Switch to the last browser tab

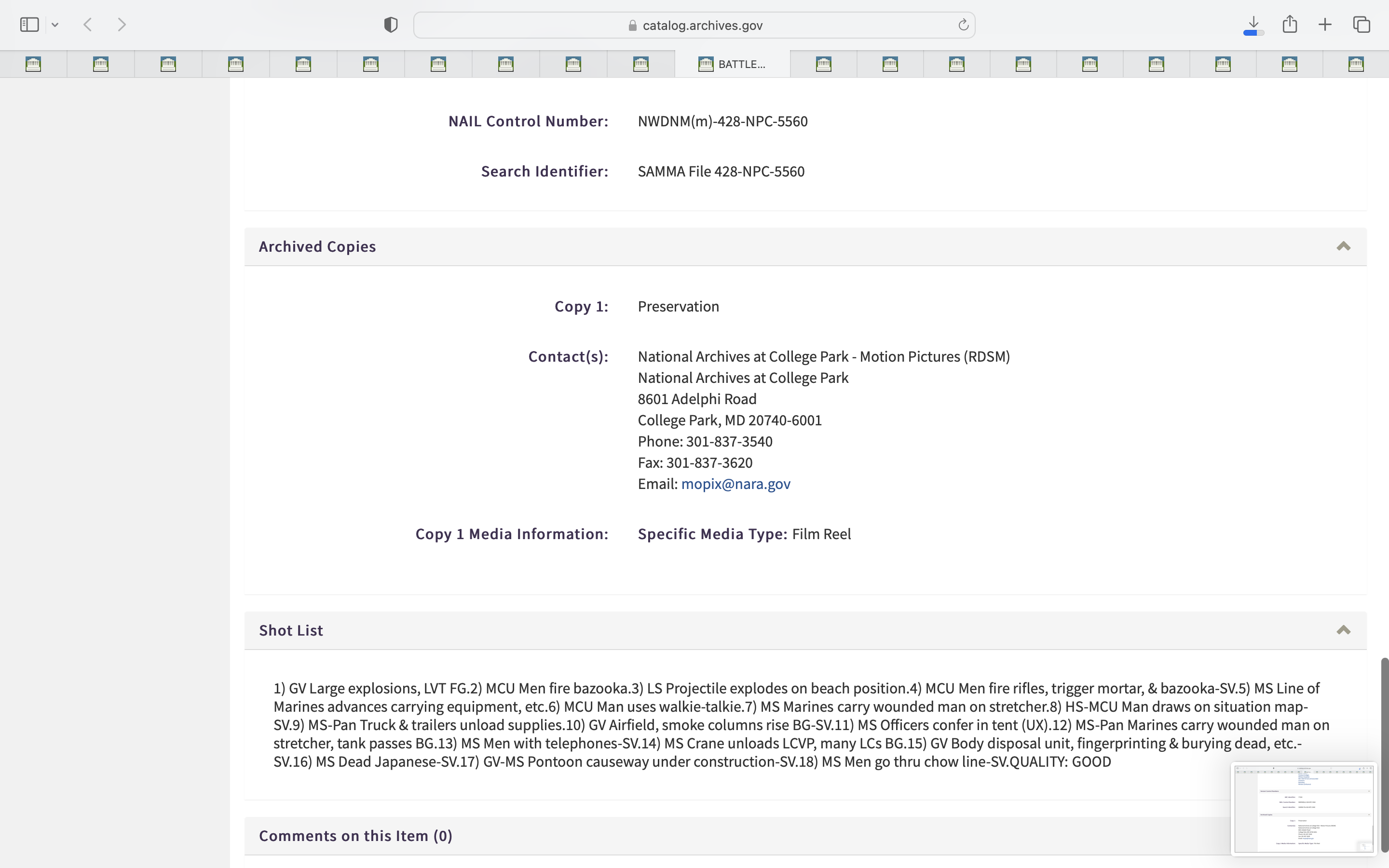[1356, 64]
